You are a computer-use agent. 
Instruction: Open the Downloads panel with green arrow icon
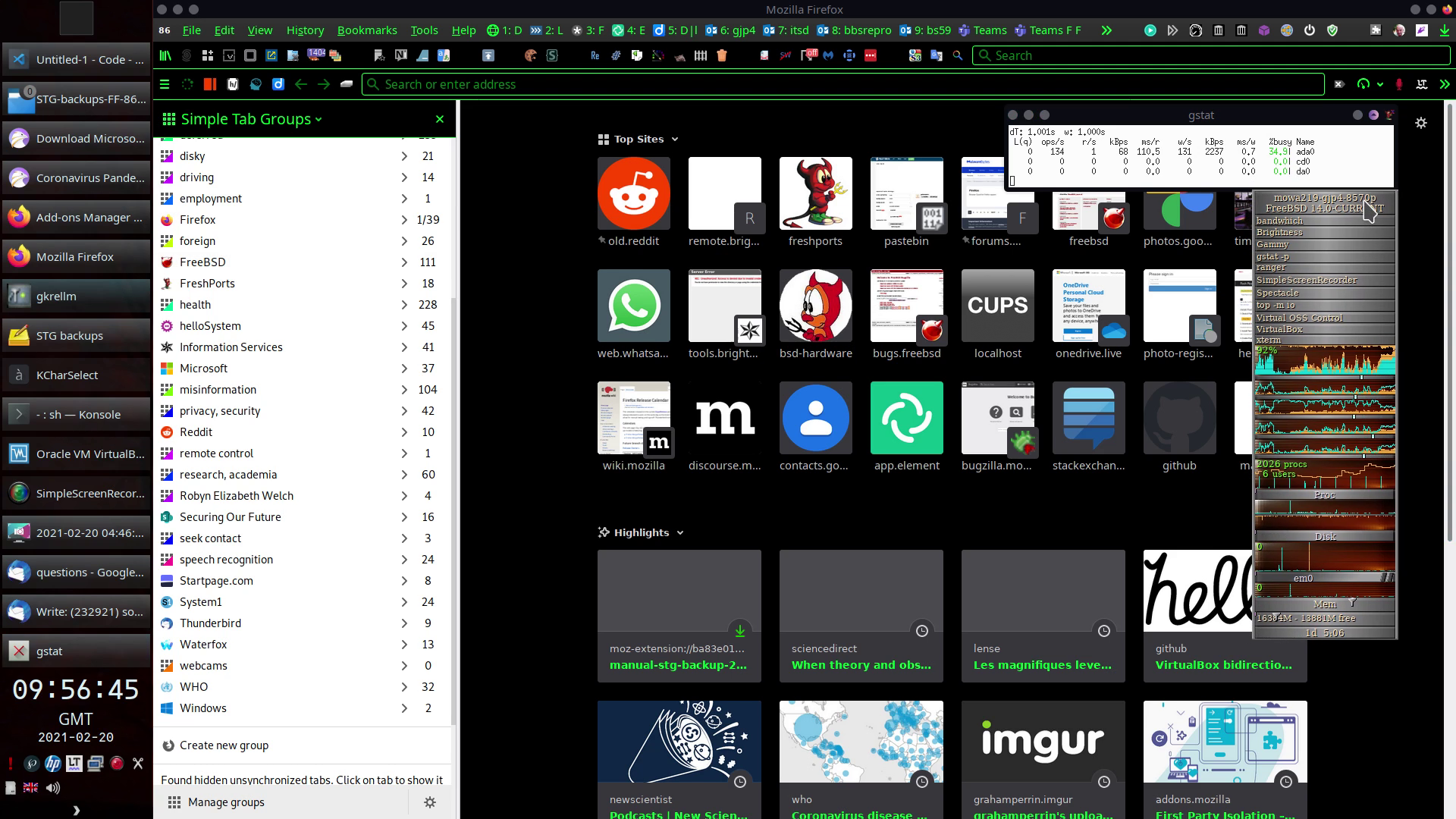pos(1444,30)
